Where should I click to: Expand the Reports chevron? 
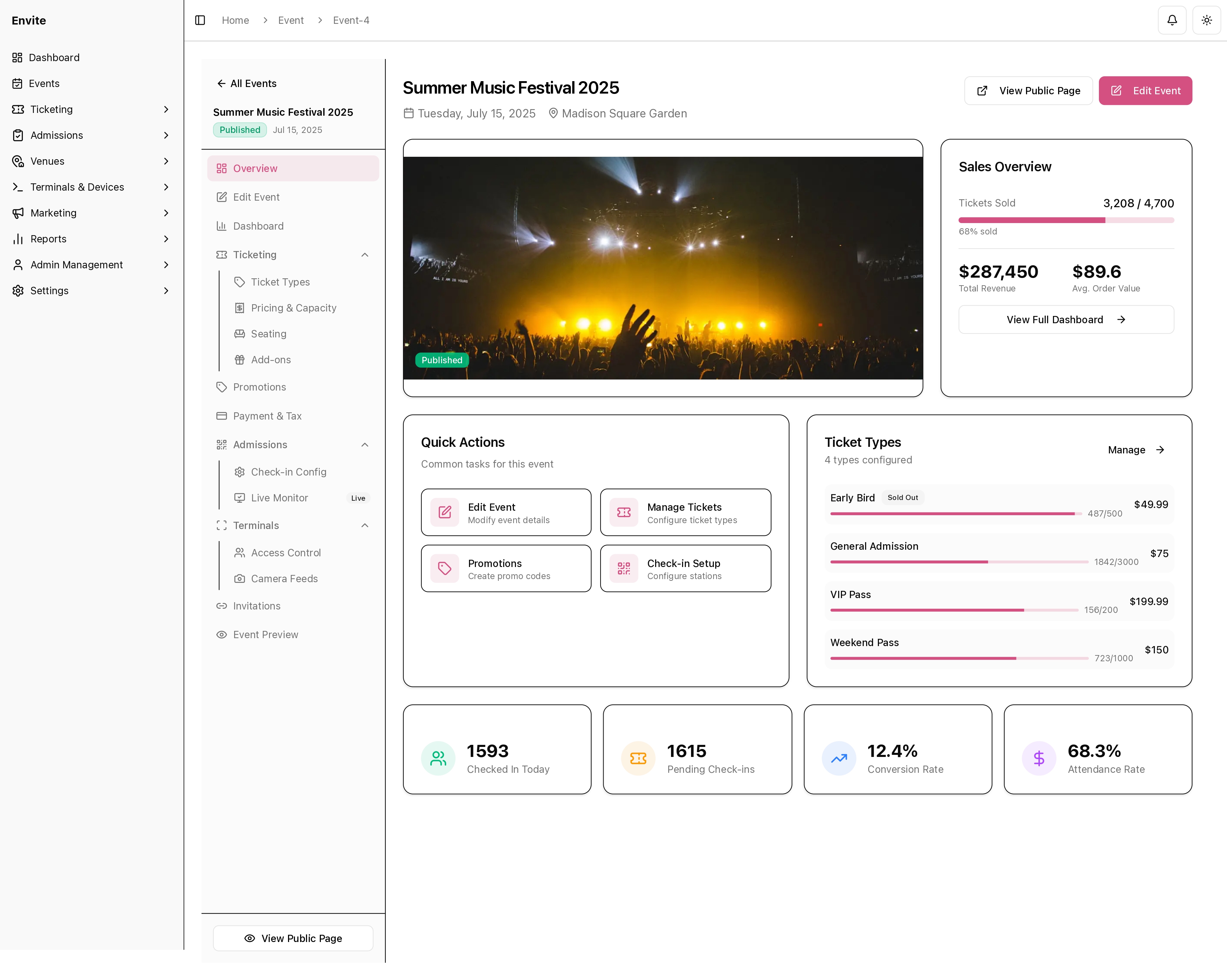(x=166, y=239)
